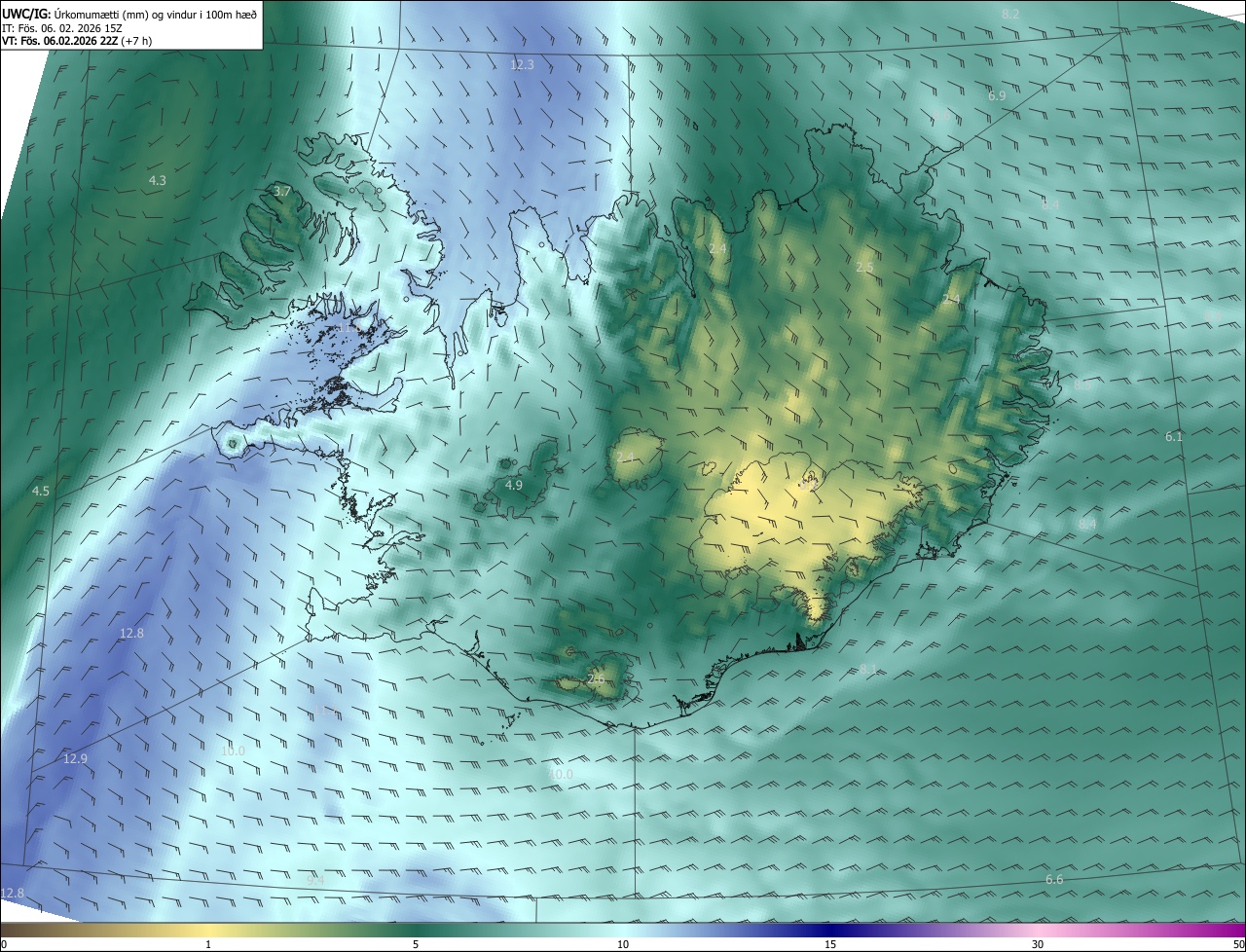Click the colorbar tick label 5

[416, 944]
